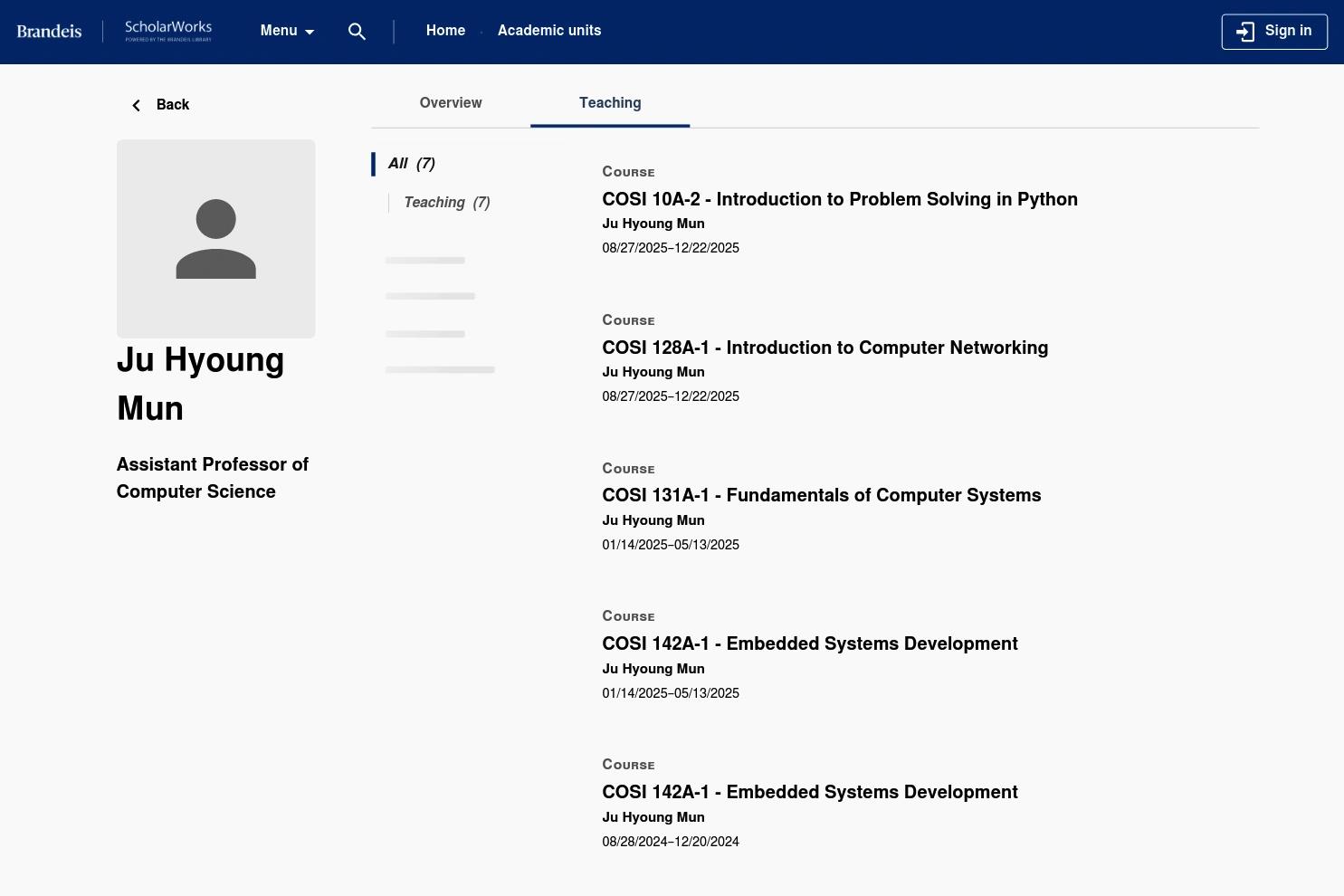
Task: Click the sign-in arrow icon
Action: [1245, 32]
